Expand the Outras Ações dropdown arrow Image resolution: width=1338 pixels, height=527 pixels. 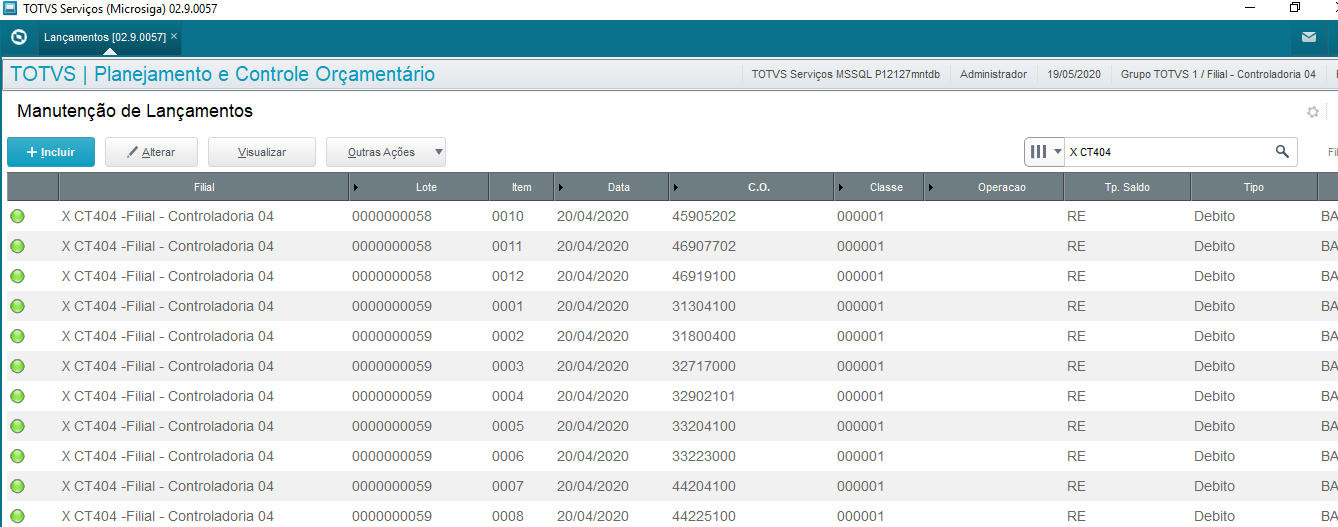[x=437, y=152]
